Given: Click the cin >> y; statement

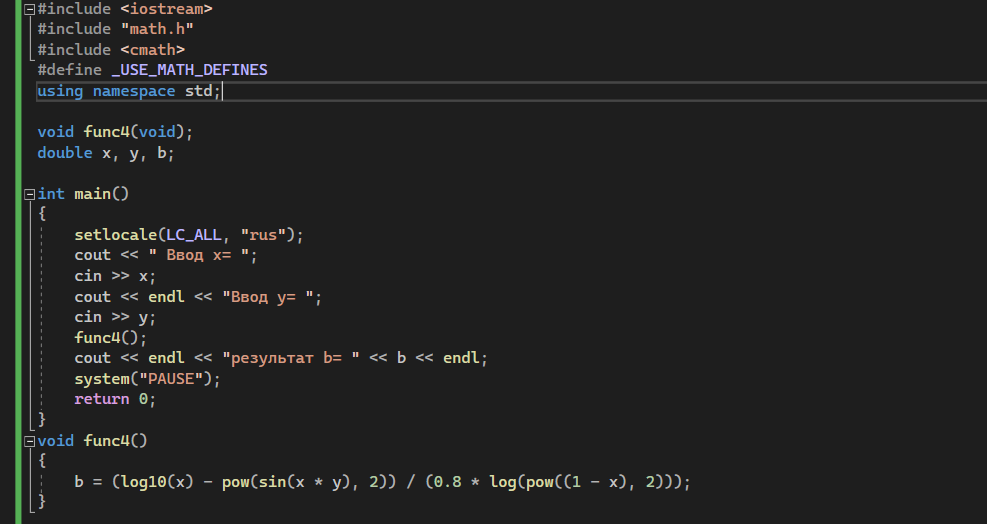Looking at the screenshot, I should point(115,317).
